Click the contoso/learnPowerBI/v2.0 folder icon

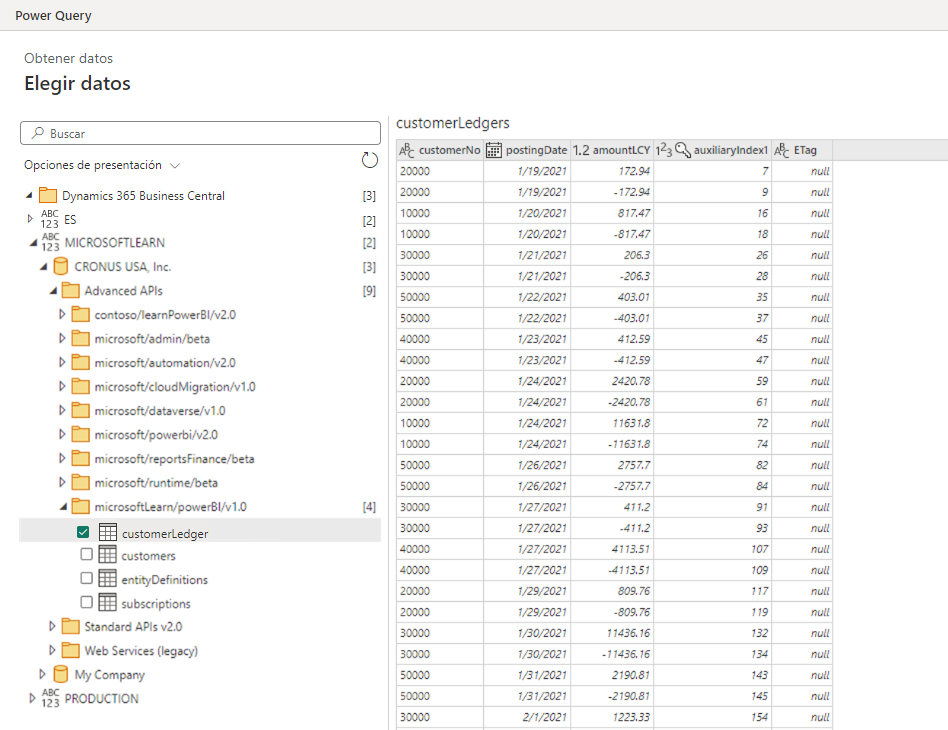[x=80, y=314]
